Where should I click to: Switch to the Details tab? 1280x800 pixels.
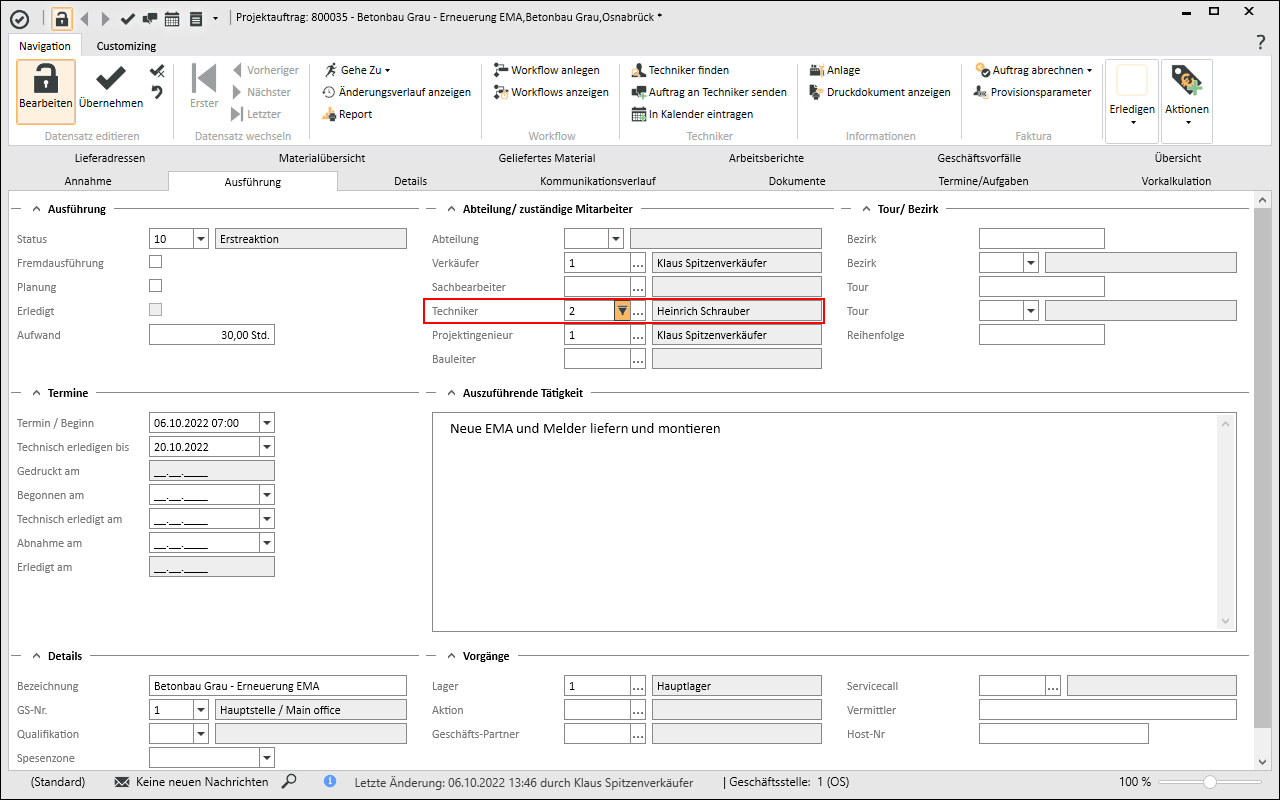(410, 181)
